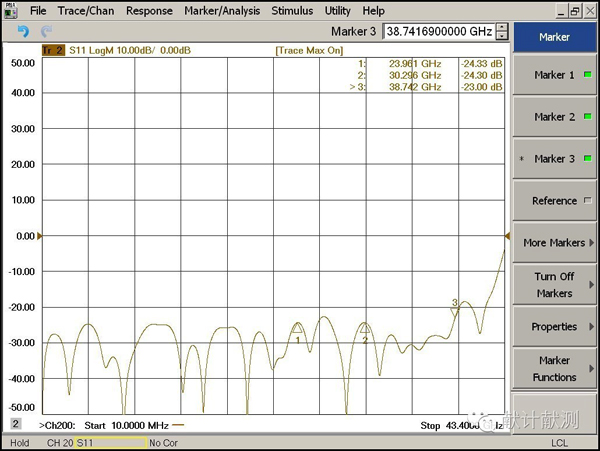Select marker 2 triangle on the trace
600x451 pixels.
[365, 328]
